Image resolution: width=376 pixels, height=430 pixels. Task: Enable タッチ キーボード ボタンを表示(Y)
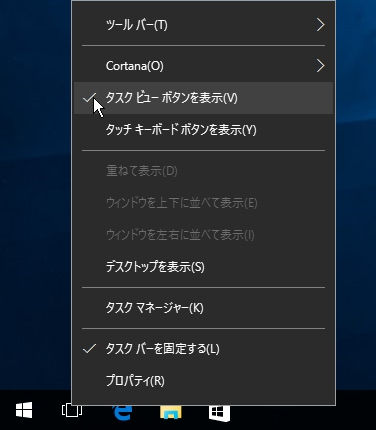pyautogui.click(x=203, y=130)
